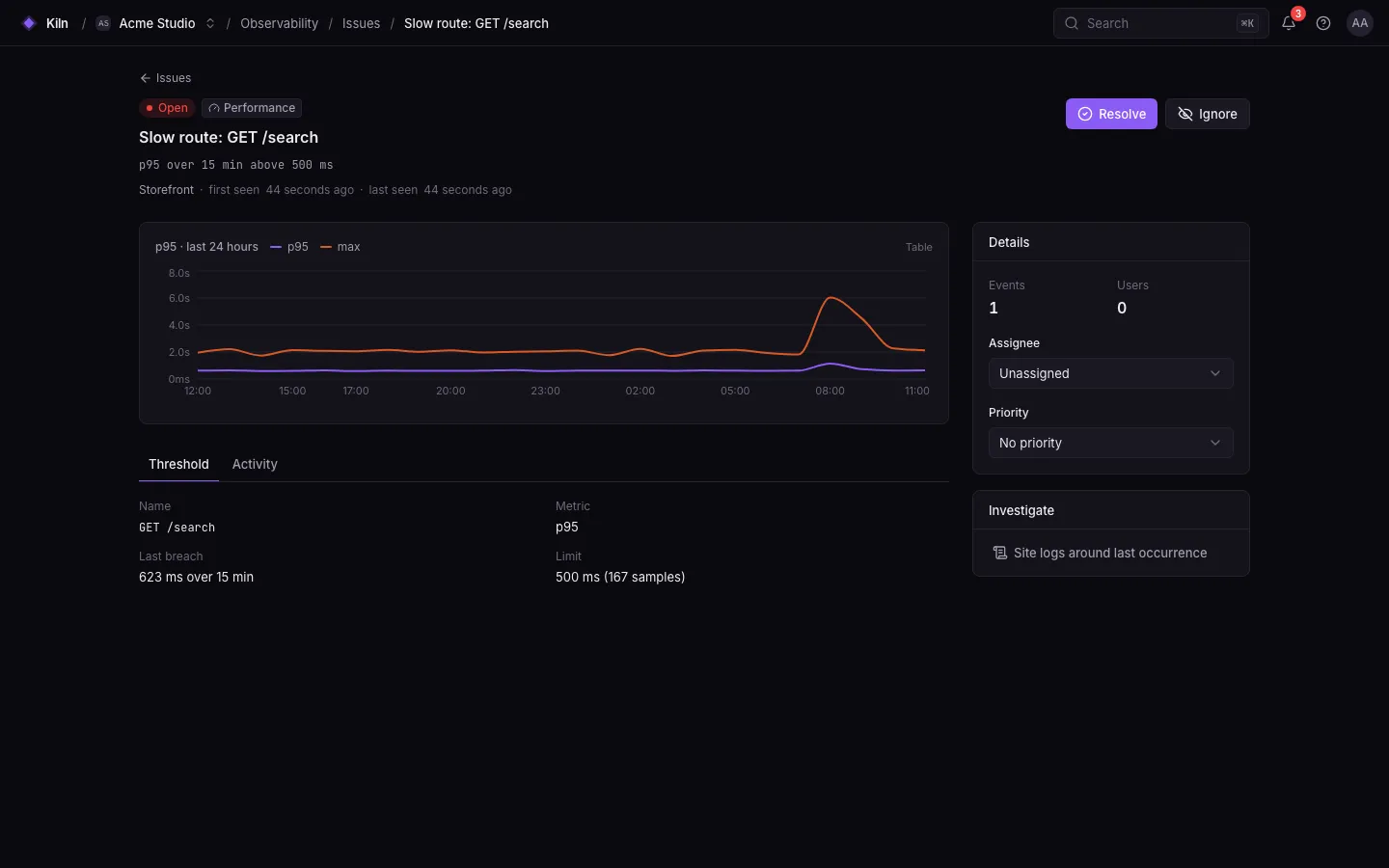
Task: Click the Performance gauge icon
Action: pos(214,108)
